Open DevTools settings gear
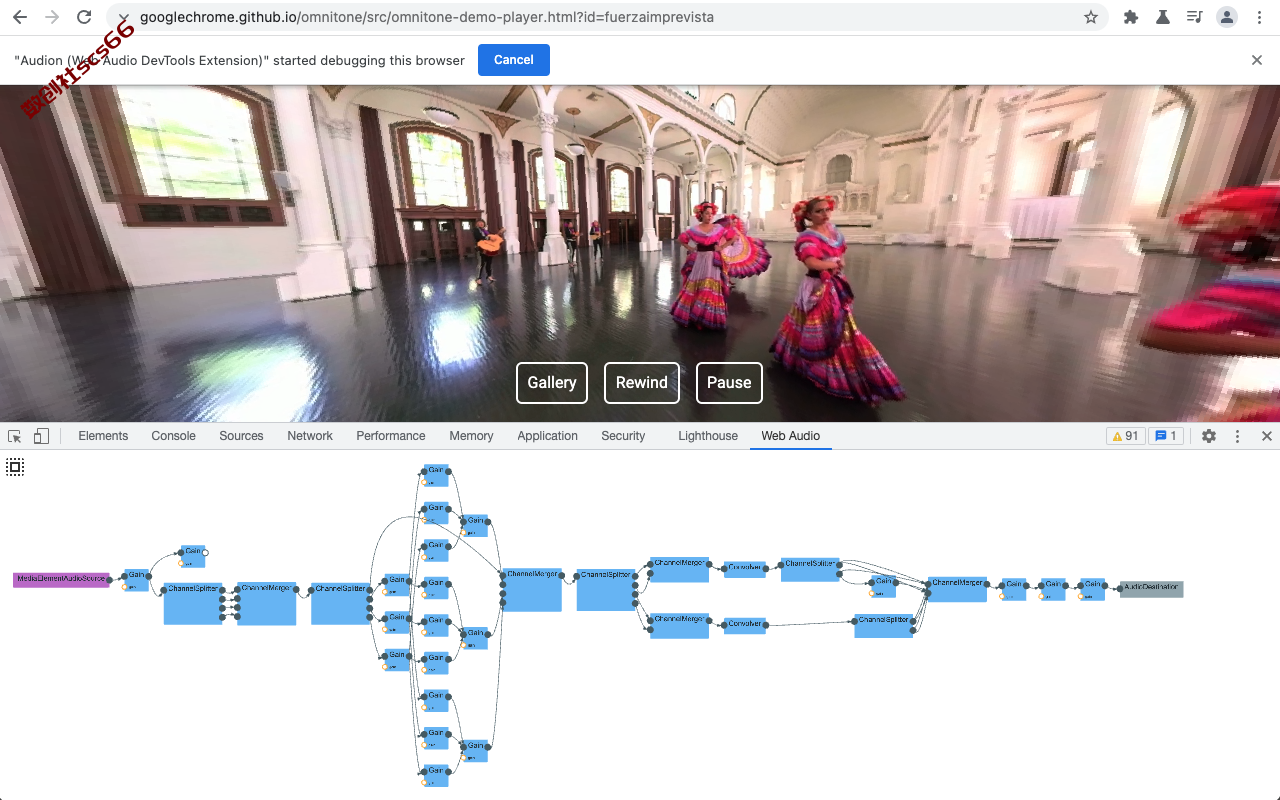 pyautogui.click(x=1209, y=436)
